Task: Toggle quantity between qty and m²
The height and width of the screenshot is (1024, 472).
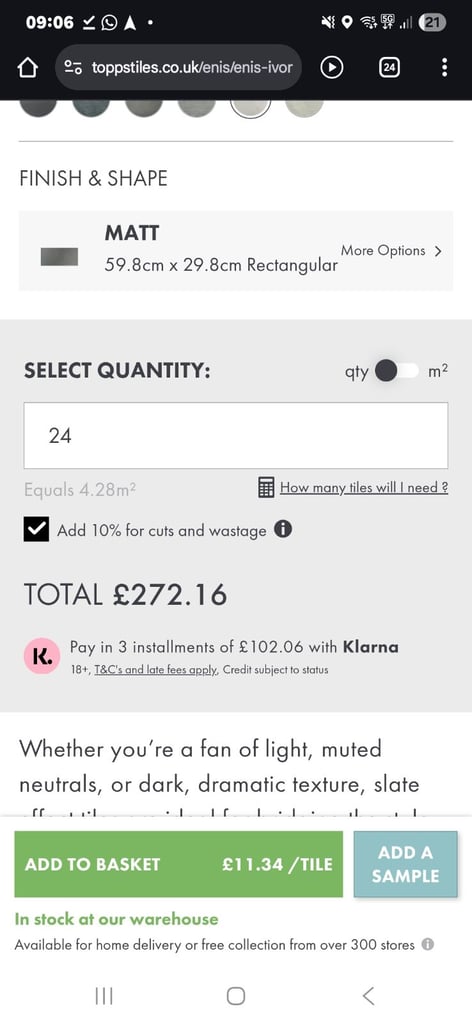Action: 396,372
